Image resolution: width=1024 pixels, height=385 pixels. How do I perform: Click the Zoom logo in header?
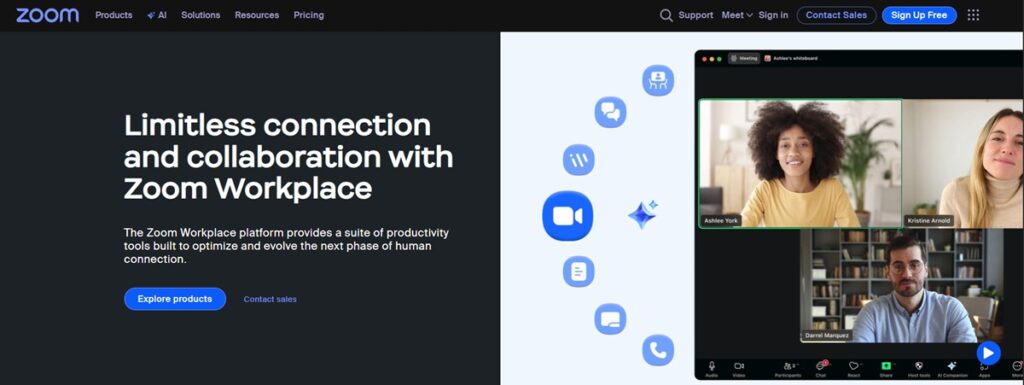point(48,15)
